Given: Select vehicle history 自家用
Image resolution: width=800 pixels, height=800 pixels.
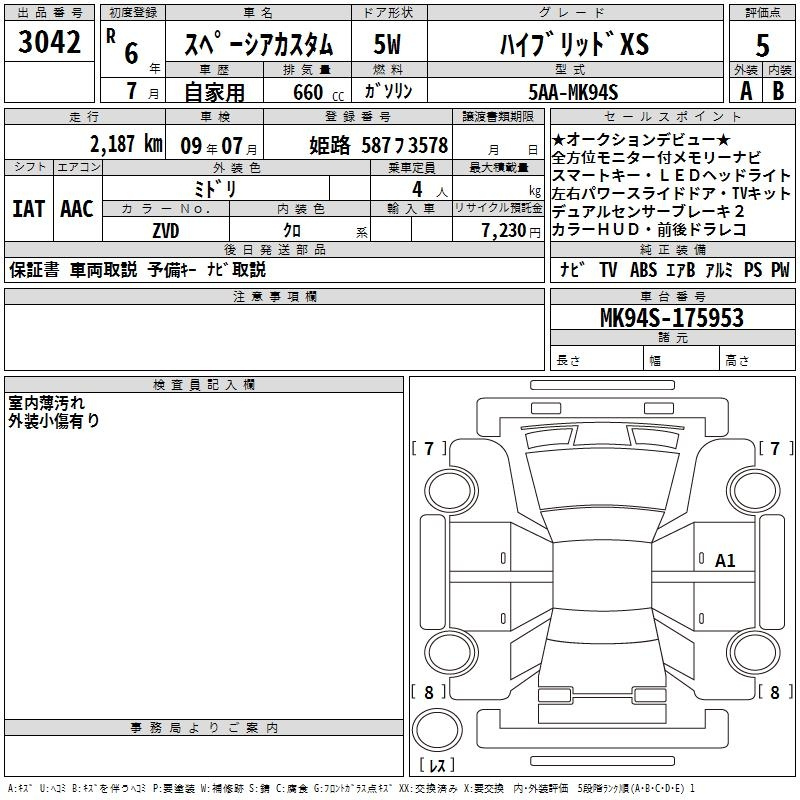Looking at the screenshot, I should pyautogui.click(x=214, y=92).
